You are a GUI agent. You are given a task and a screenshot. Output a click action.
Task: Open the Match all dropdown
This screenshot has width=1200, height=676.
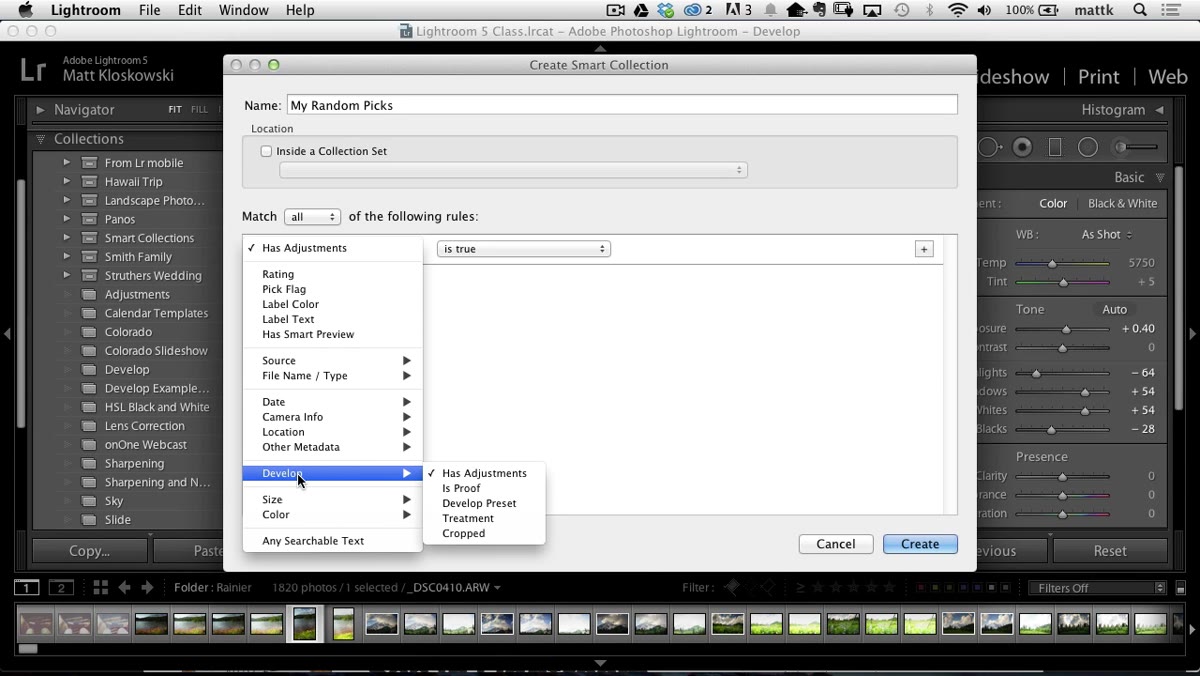312,217
